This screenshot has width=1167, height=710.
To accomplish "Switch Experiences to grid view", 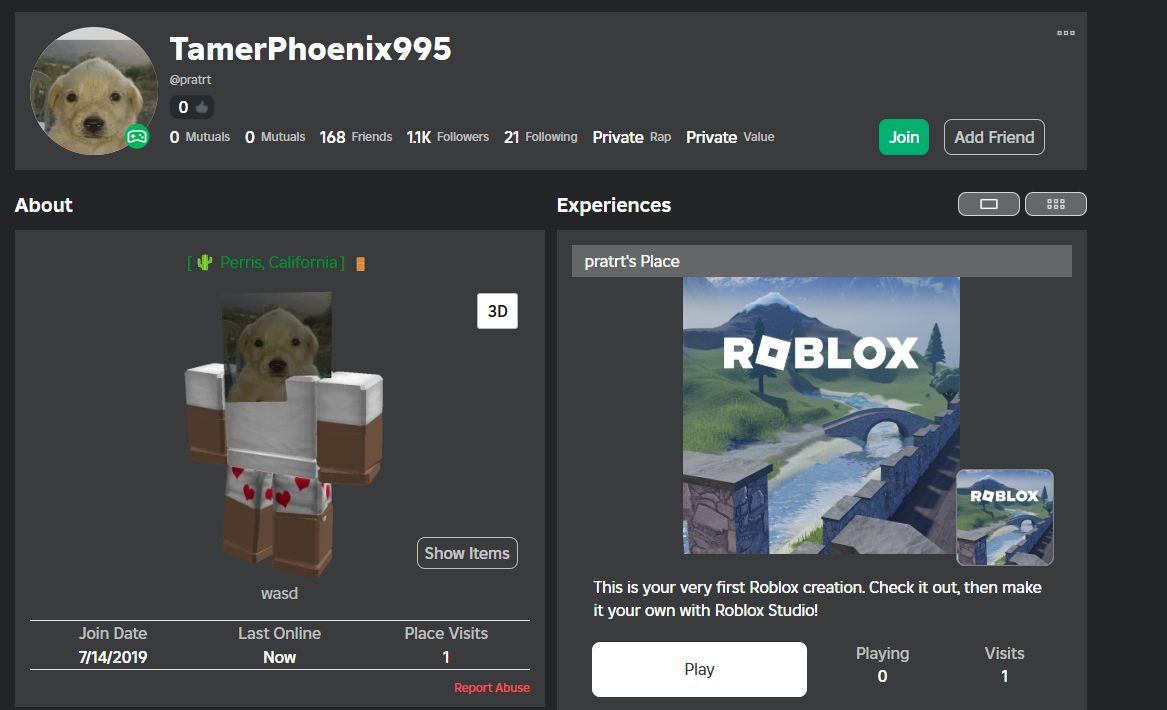I will [1055, 204].
